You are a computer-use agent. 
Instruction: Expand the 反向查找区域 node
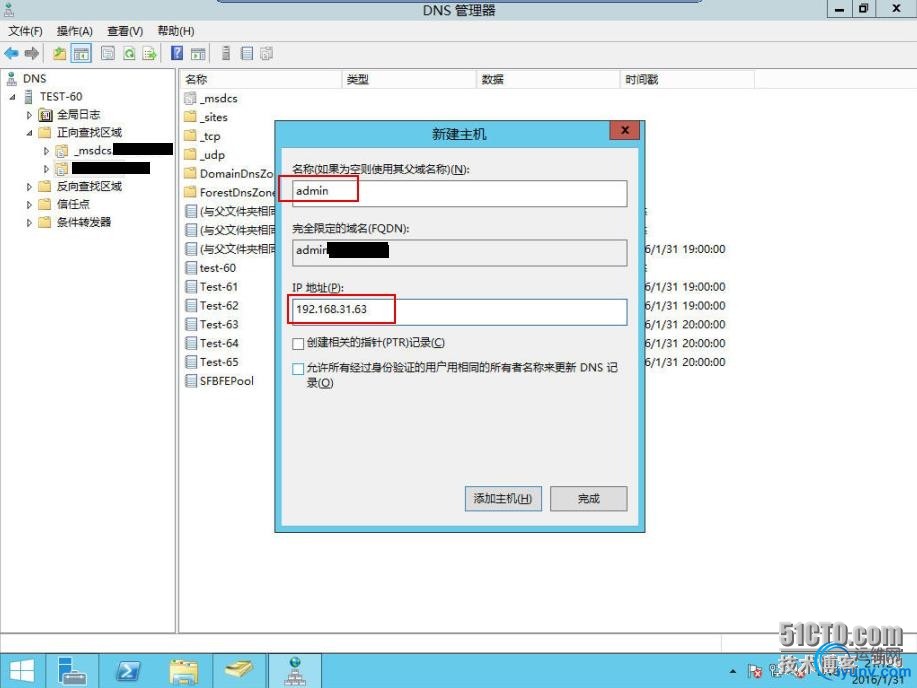pyautogui.click(x=29, y=187)
